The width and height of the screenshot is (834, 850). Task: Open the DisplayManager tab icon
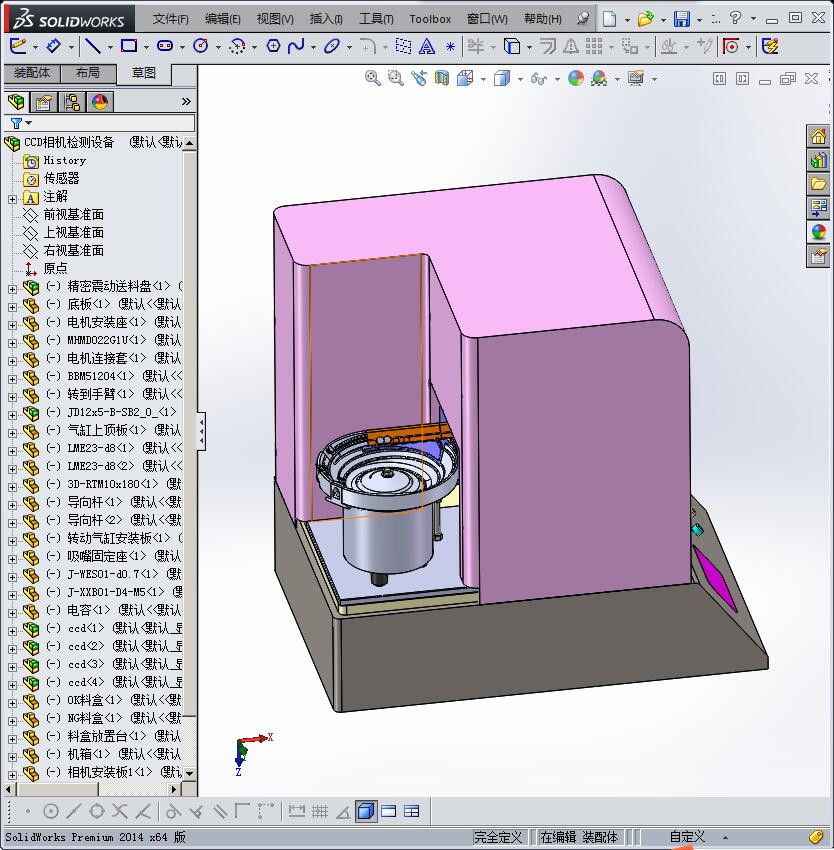click(x=99, y=102)
